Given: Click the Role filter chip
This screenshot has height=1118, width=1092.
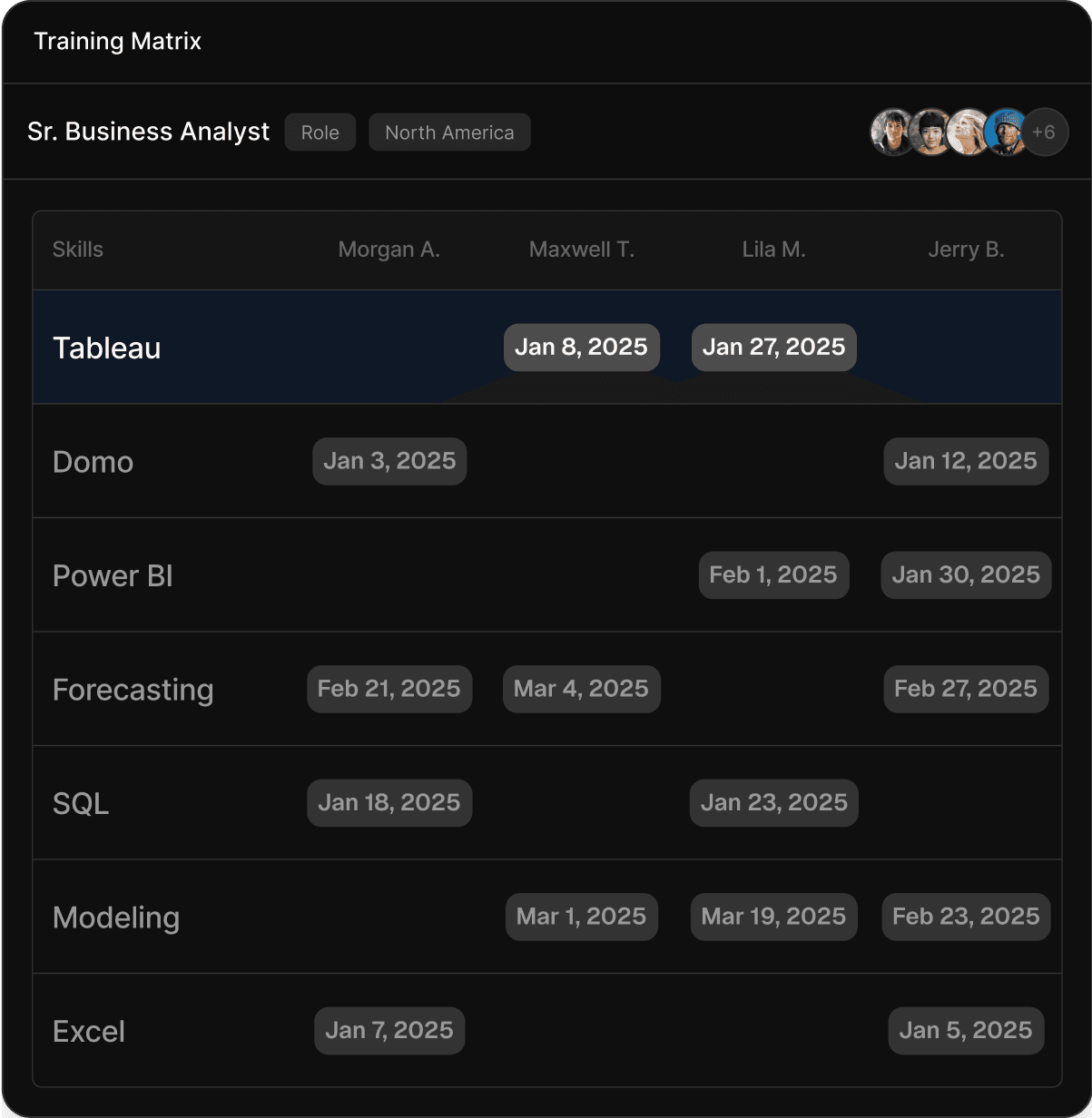Looking at the screenshot, I should (x=320, y=132).
